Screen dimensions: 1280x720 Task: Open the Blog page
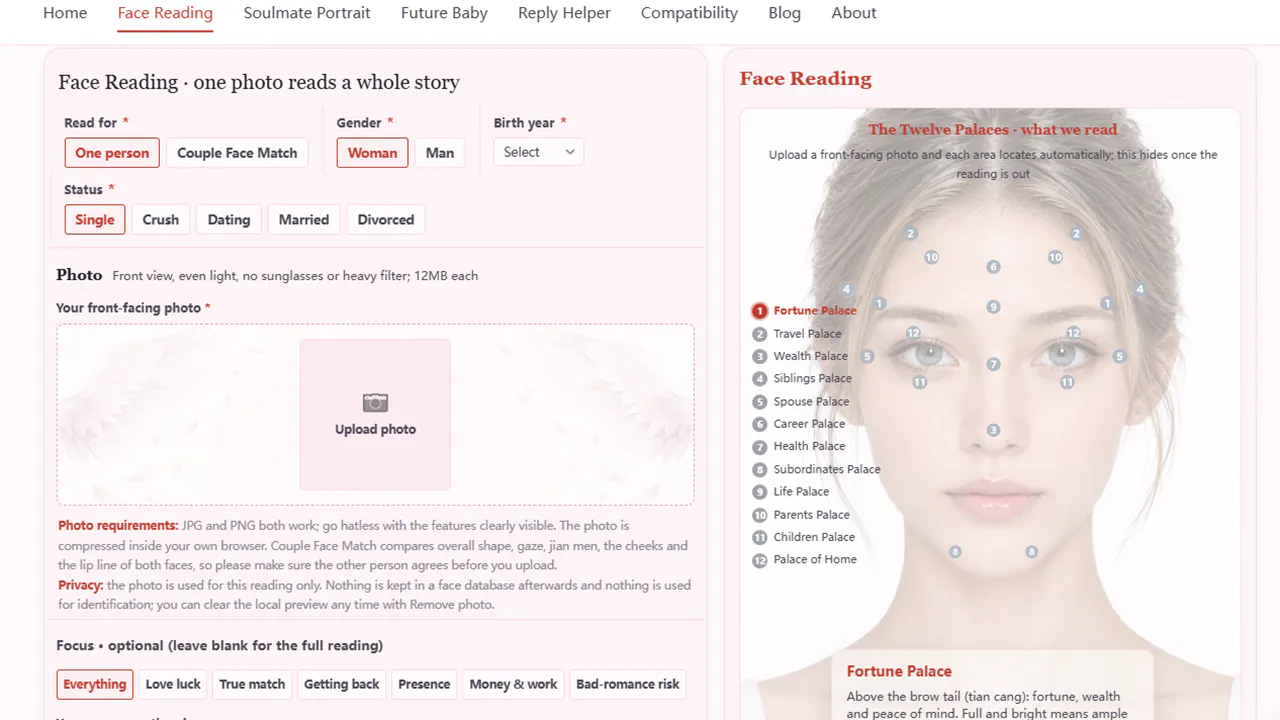pos(785,13)
